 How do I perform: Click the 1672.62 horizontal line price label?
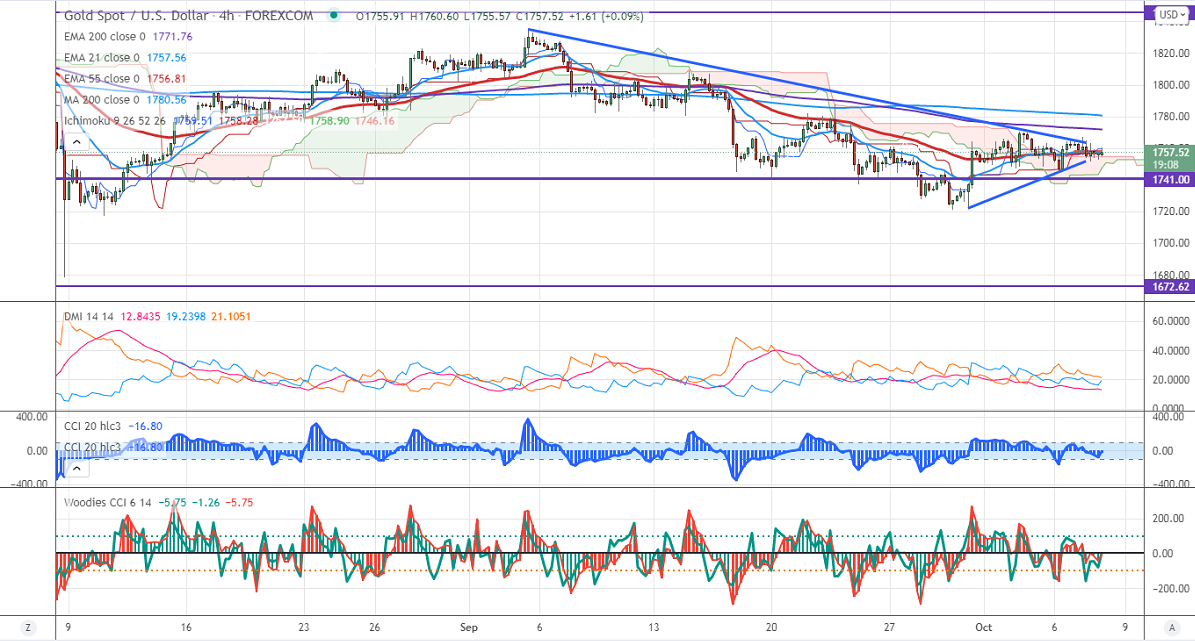(1170, 287)
